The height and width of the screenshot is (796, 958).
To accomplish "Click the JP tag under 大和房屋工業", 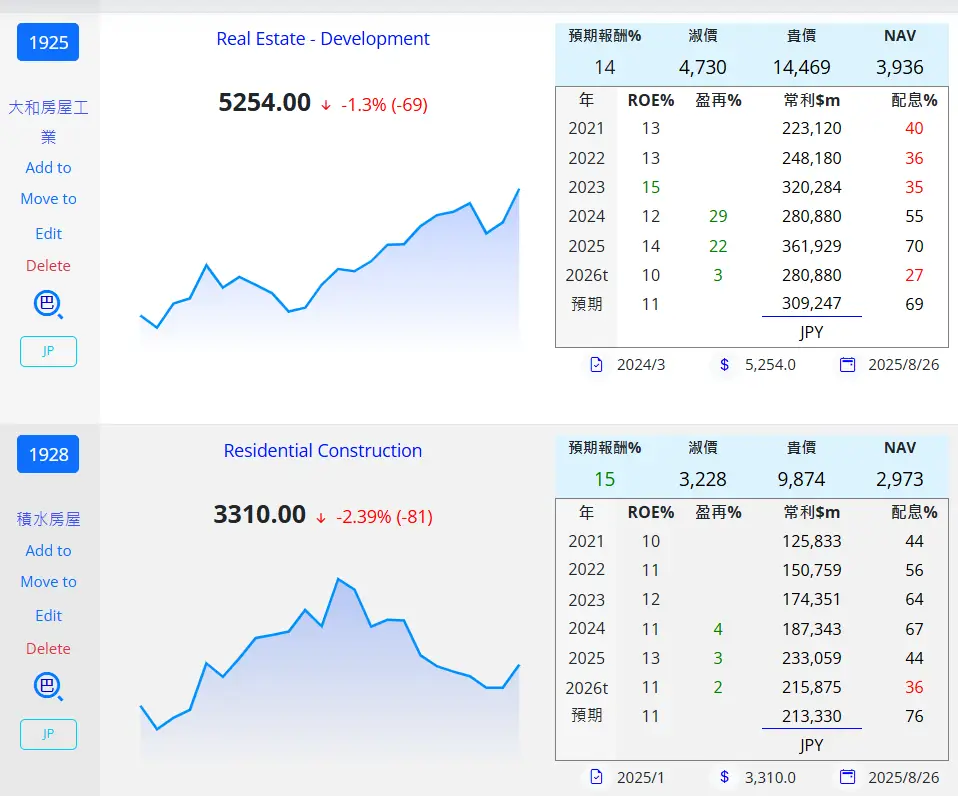I will pyautogui.click(x=48, y=351).
